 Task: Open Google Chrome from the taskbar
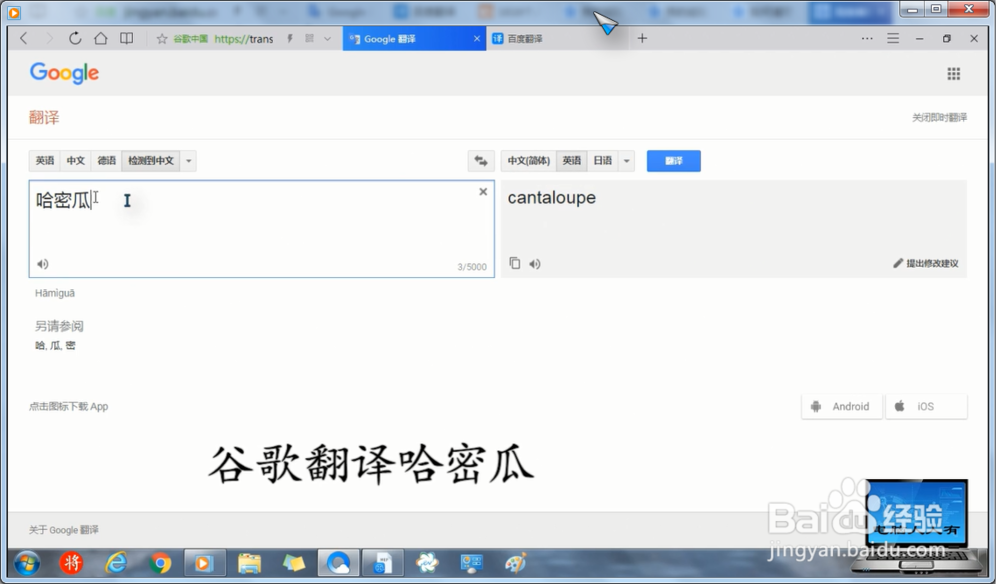pos(161,564)
